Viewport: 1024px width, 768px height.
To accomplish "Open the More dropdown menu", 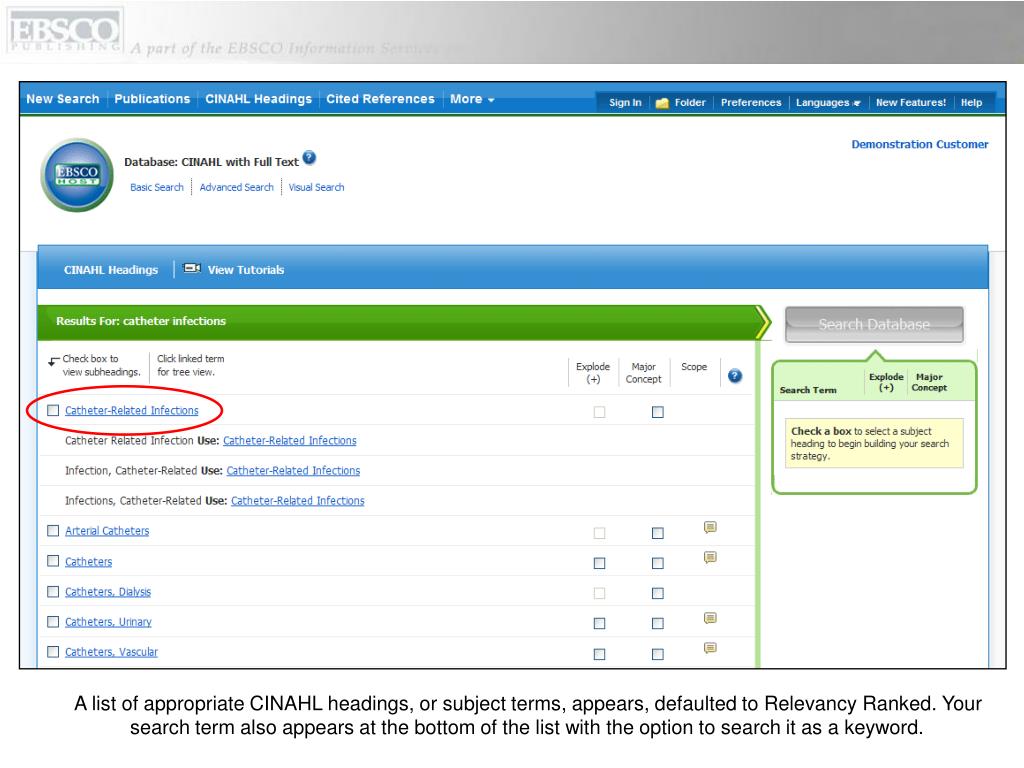I will pos(472,99).
